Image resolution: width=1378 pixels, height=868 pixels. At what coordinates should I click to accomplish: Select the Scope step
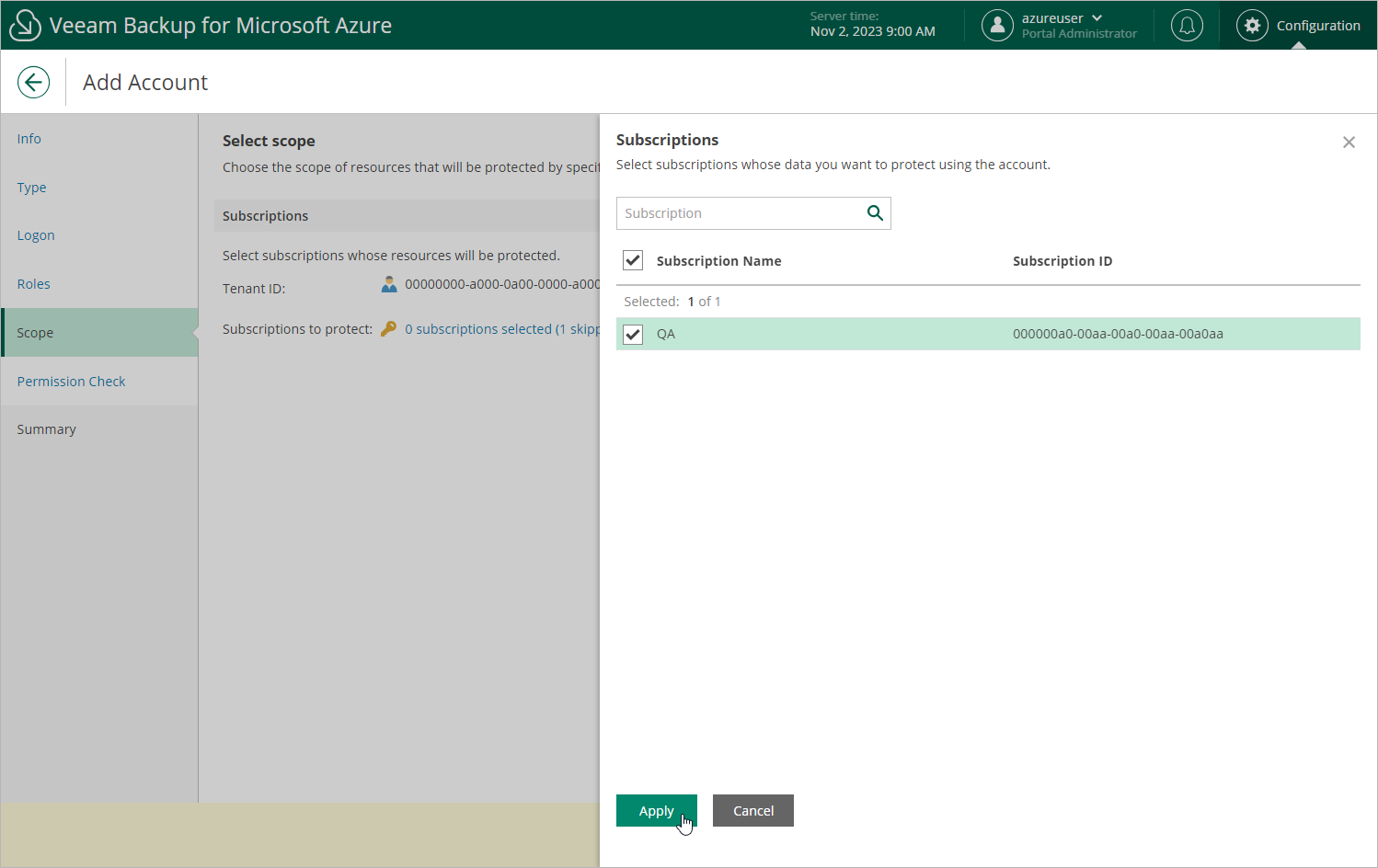click(x=99, y=333)
